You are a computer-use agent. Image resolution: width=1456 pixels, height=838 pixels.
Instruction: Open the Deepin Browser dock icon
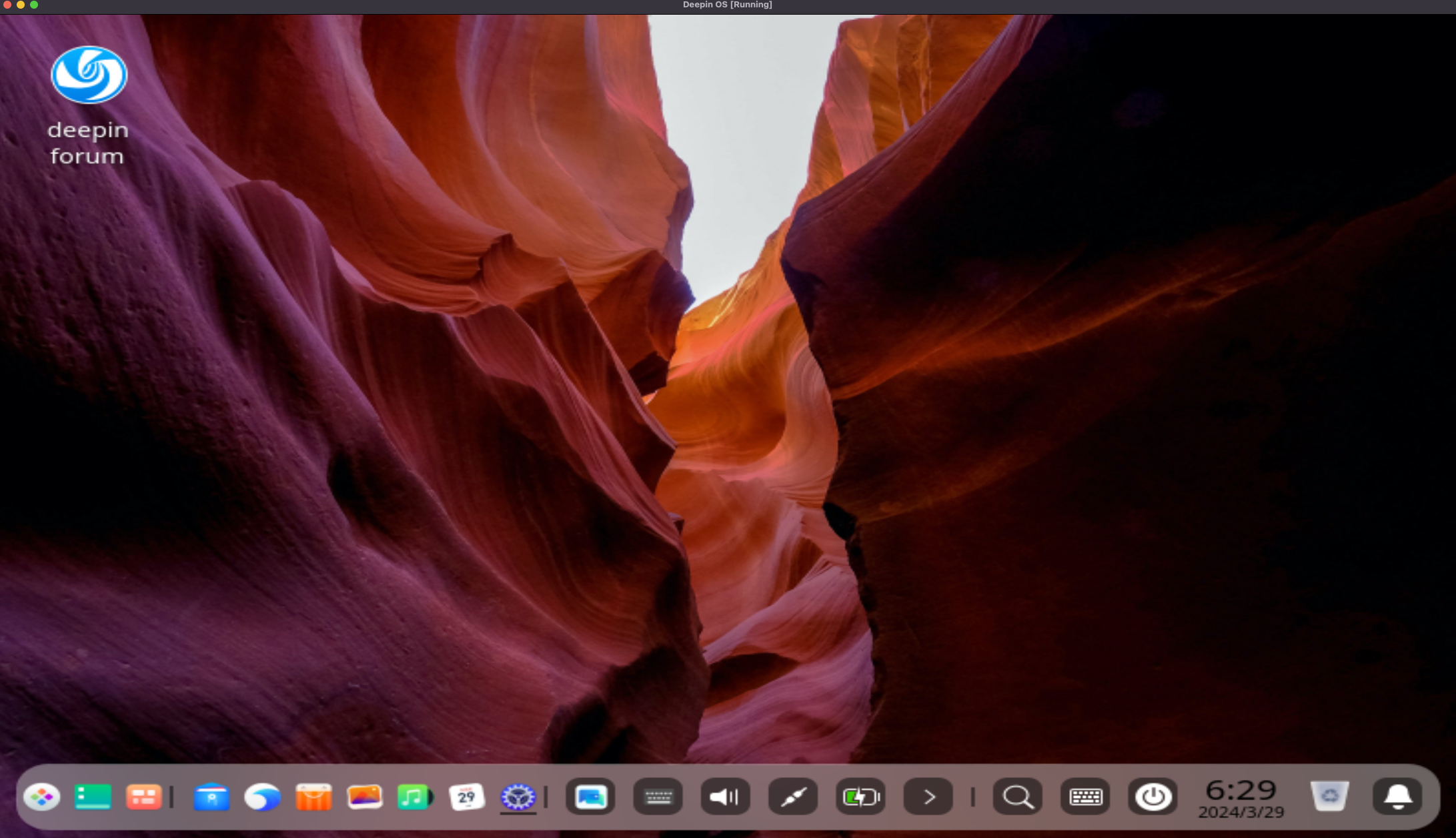pos(262,797)
